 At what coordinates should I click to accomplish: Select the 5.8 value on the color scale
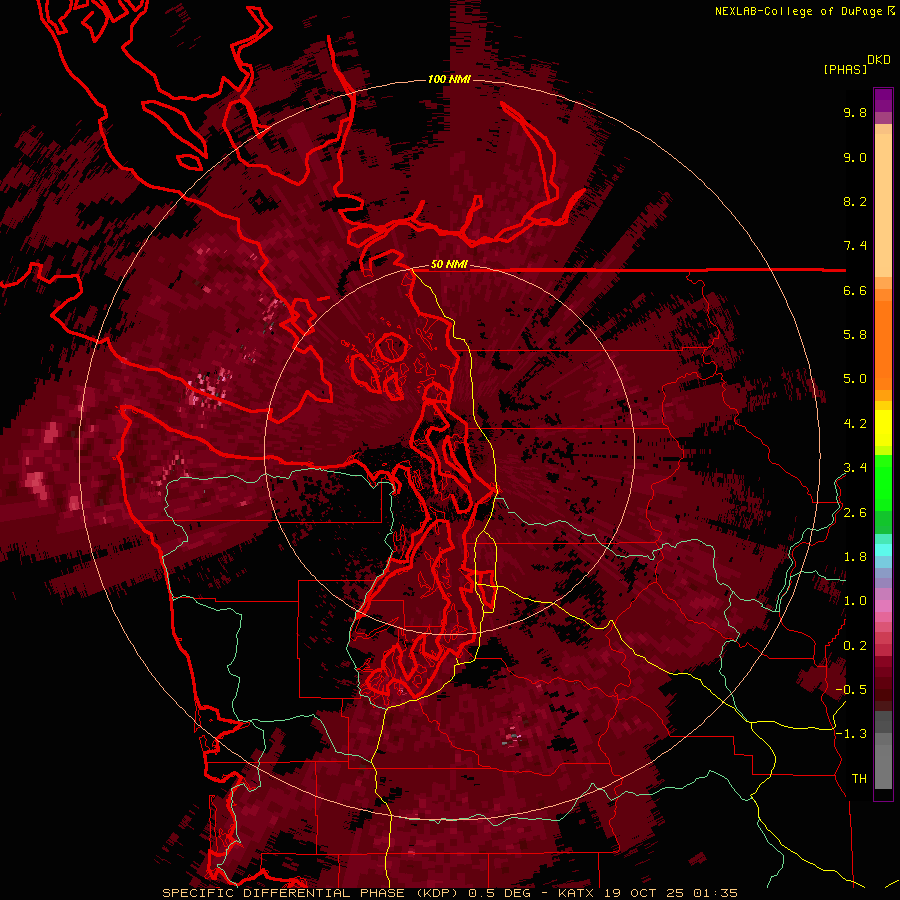click(855, 335)
